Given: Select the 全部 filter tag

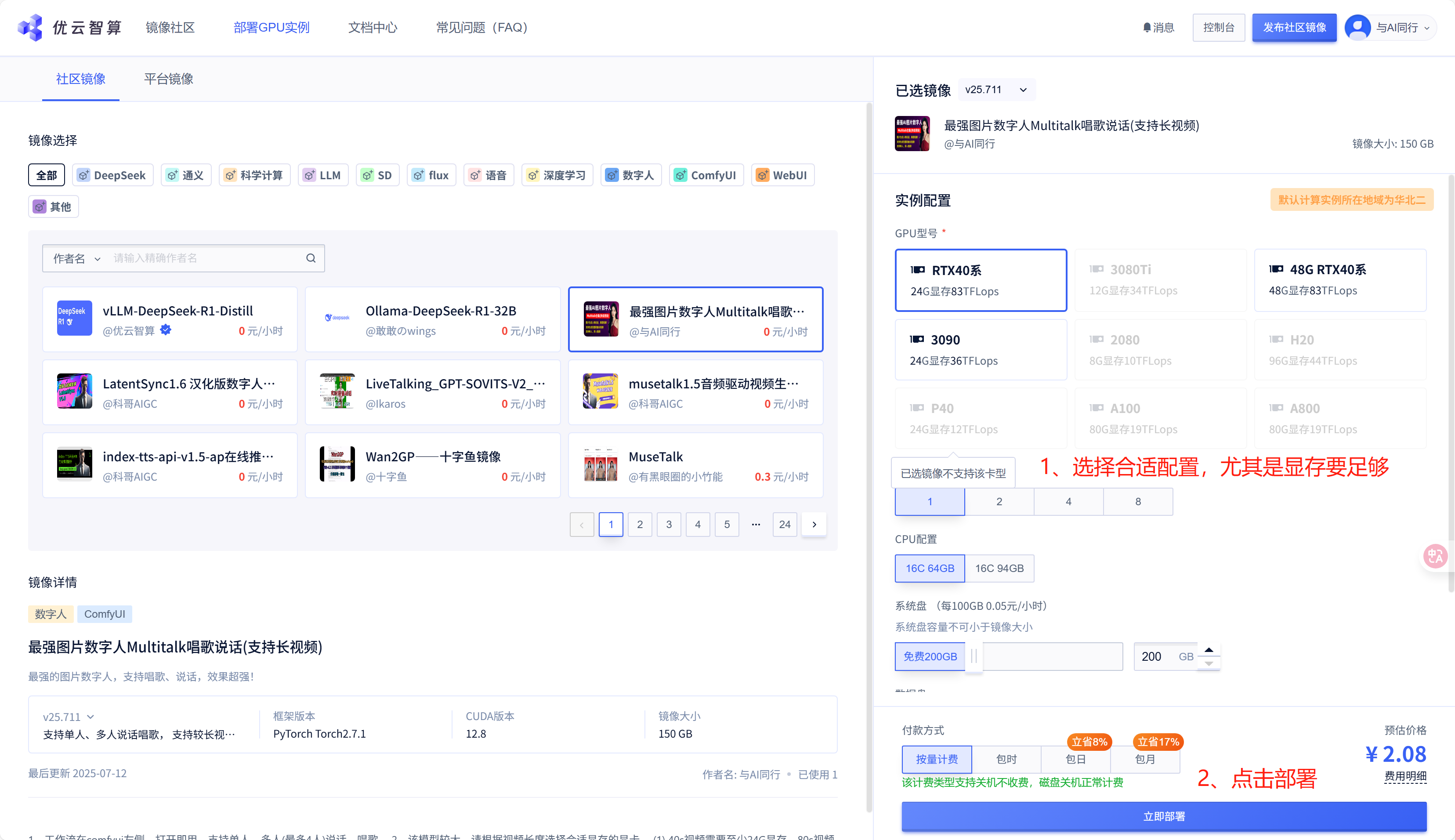Looking at the screenshot, I should 46,175.
